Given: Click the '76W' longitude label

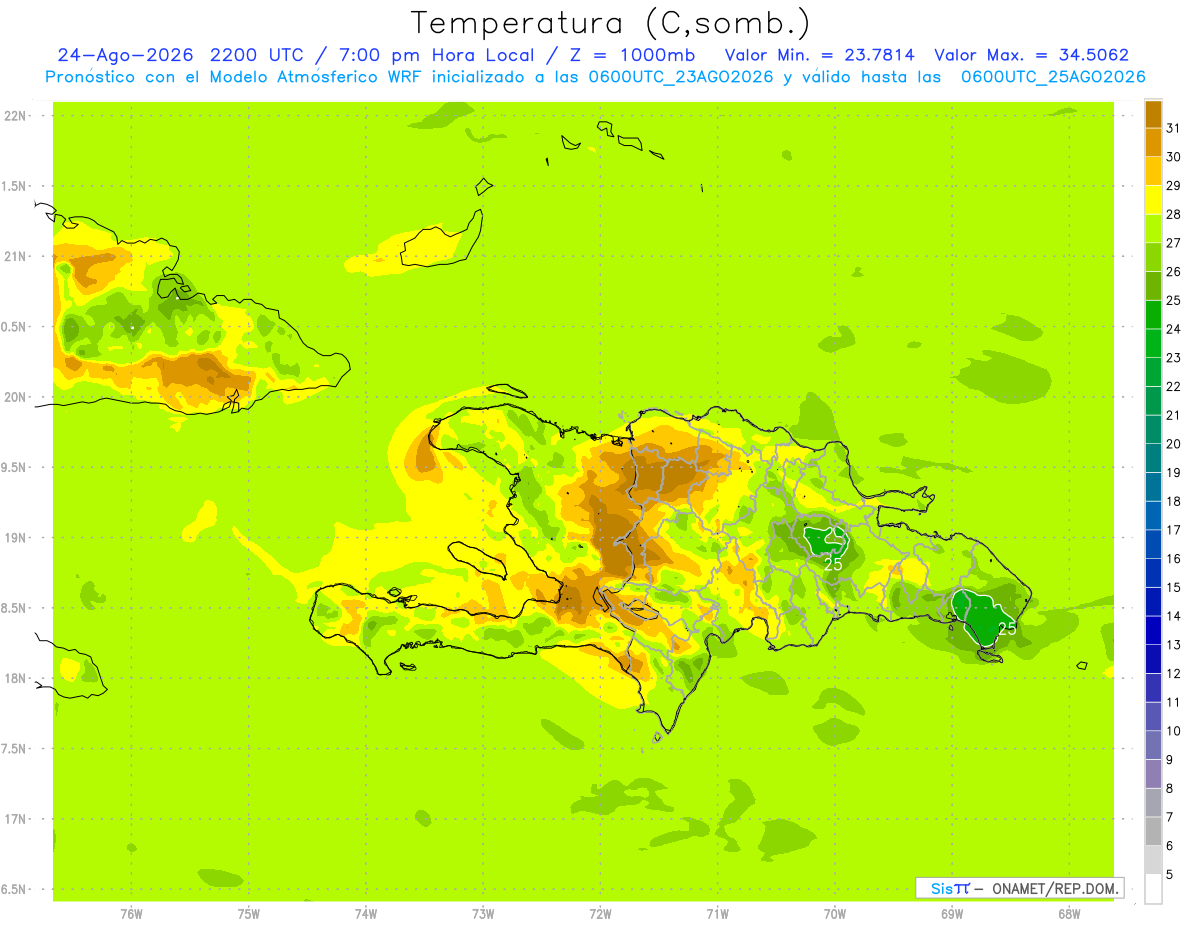Looking at the screenshot, I should (x=131, y=914).
